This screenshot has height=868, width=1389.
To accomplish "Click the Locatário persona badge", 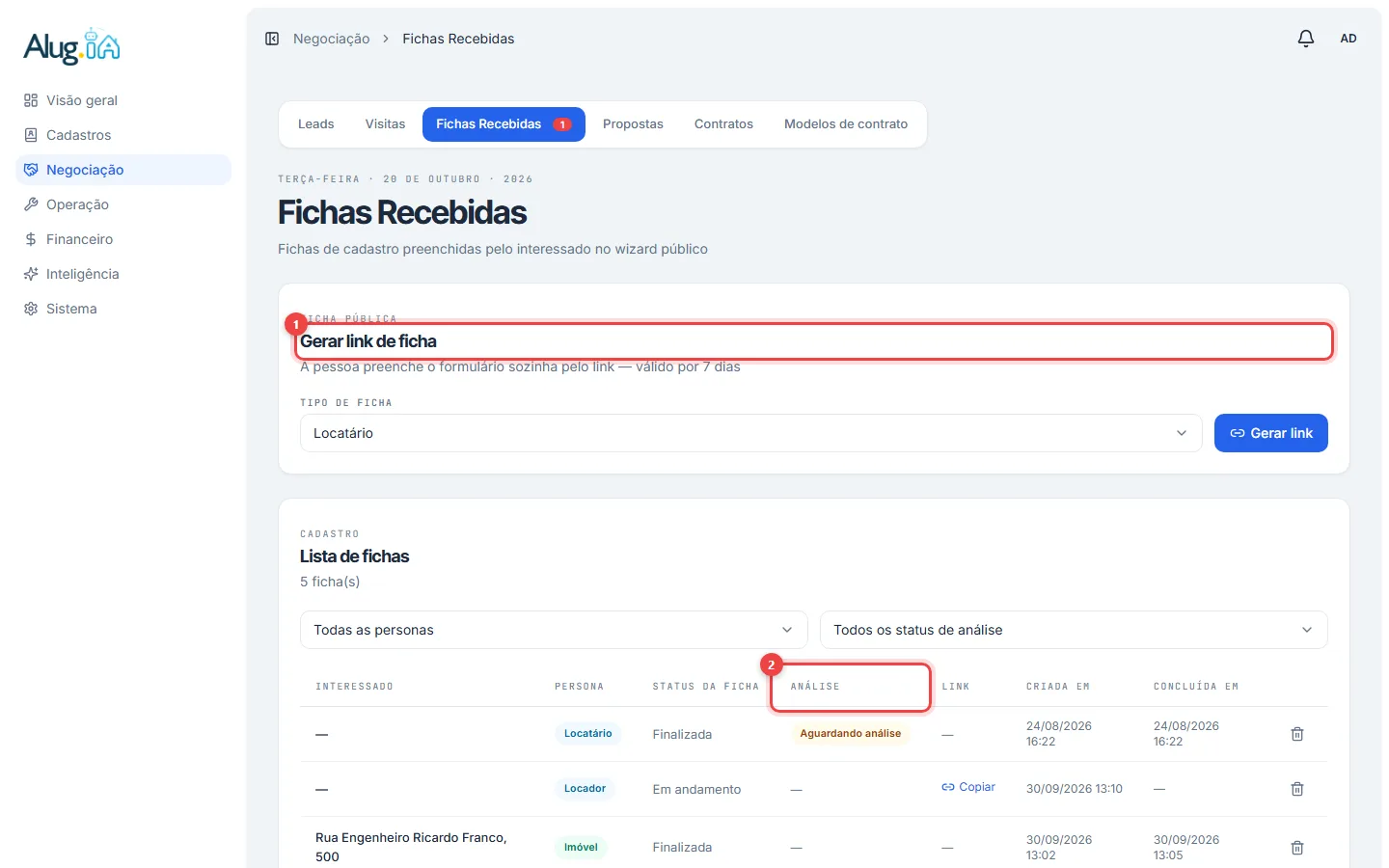I will [x=587, y=734].
